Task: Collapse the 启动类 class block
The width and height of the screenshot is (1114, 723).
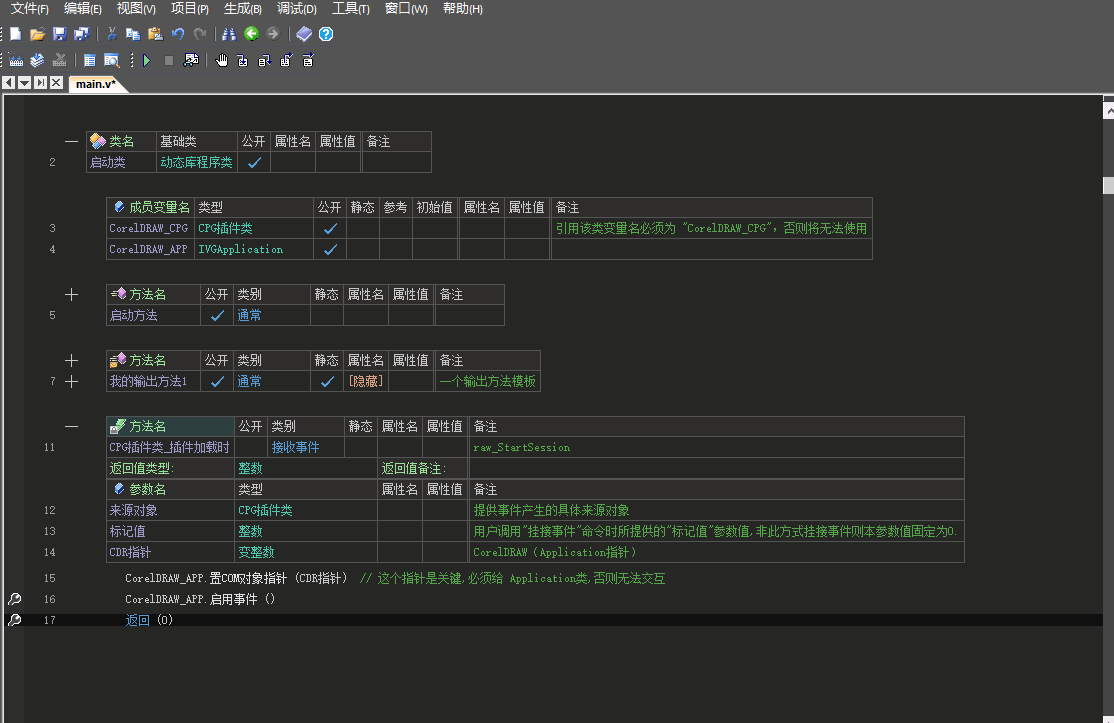Action: point(71,141)
